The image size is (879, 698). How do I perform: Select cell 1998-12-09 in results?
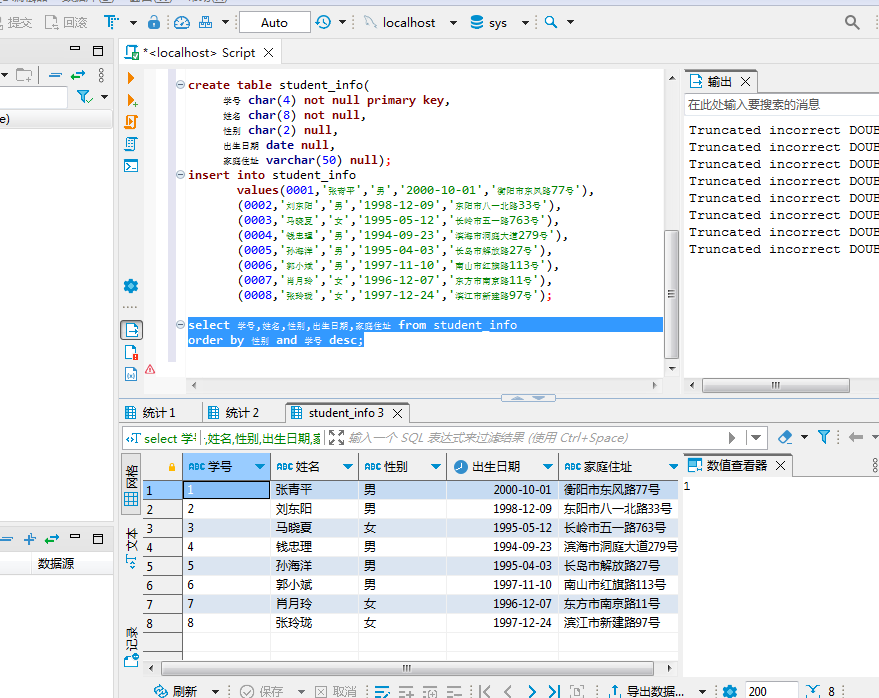point(502,509)
